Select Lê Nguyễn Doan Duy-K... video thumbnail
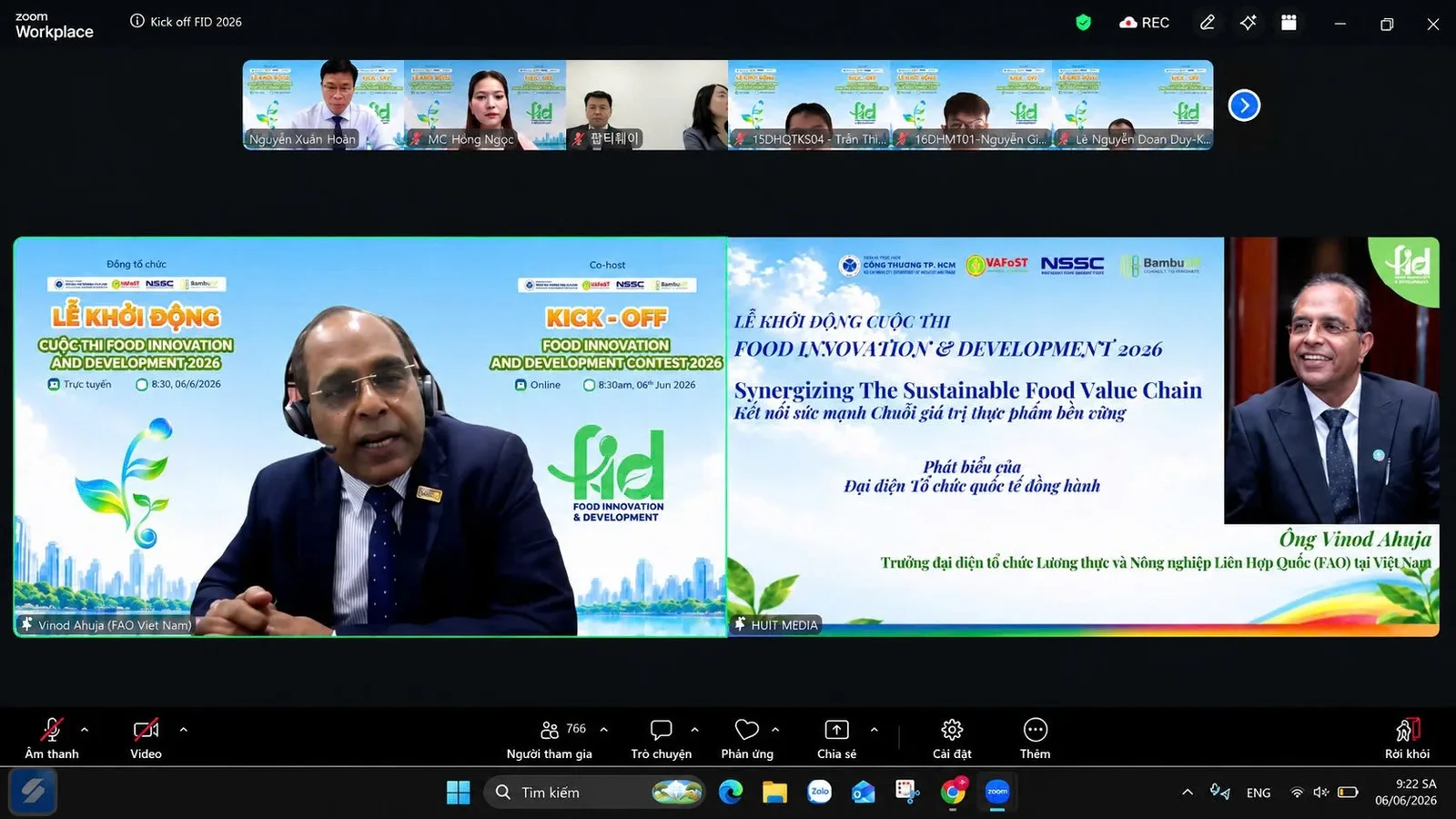This screenshot has height=819, width=1456. (x=1133, y=105)
